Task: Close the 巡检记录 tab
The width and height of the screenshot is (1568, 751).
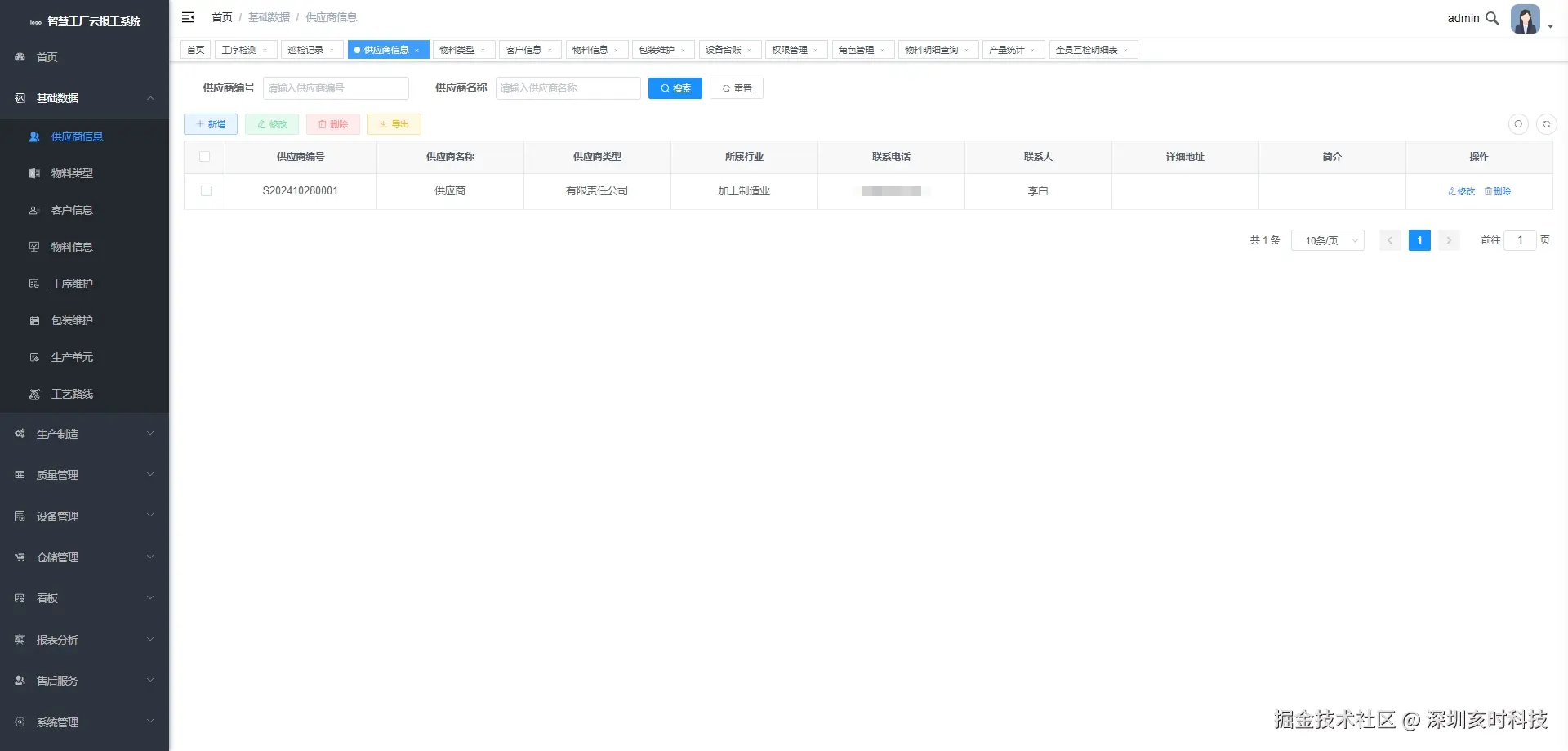Action: (332, 51)
